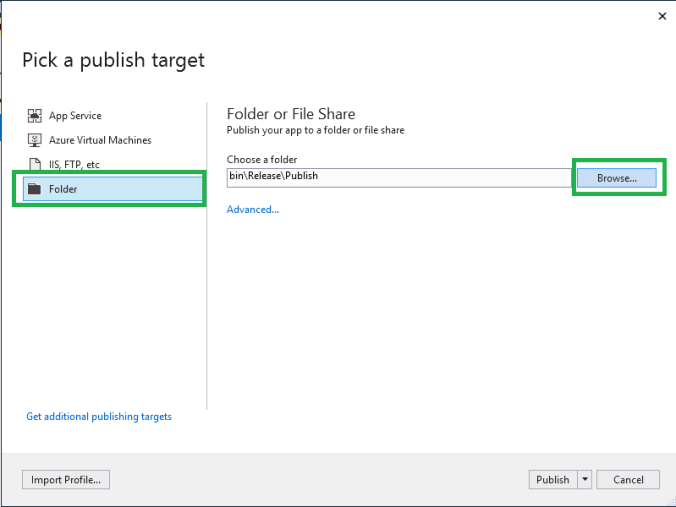Viewport: 676px width, 507px height.
Task: Select the App Service publish target
Action: (x=75, y=116)
